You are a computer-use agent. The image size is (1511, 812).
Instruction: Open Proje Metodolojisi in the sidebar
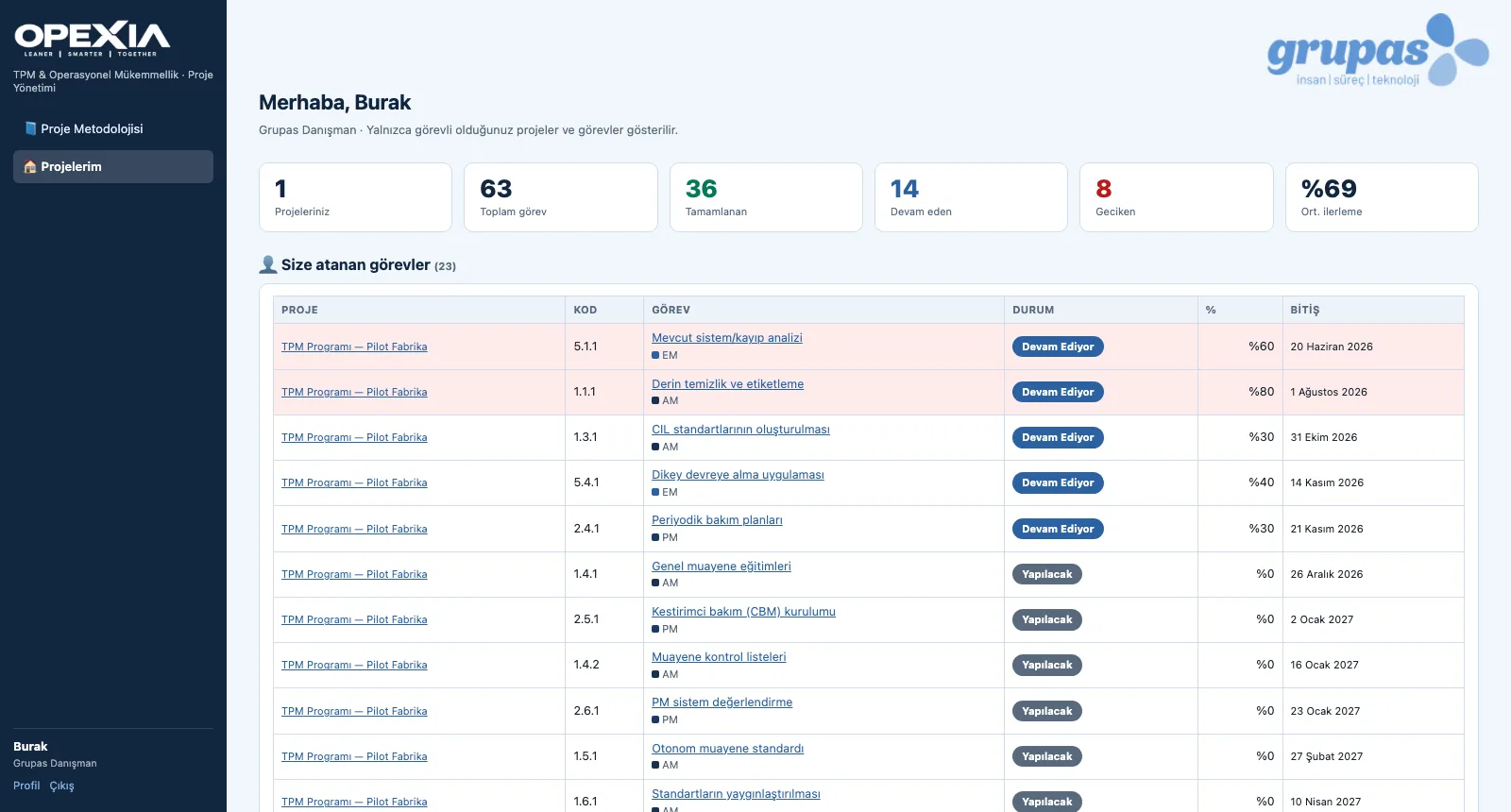click(x=113, y=128)
